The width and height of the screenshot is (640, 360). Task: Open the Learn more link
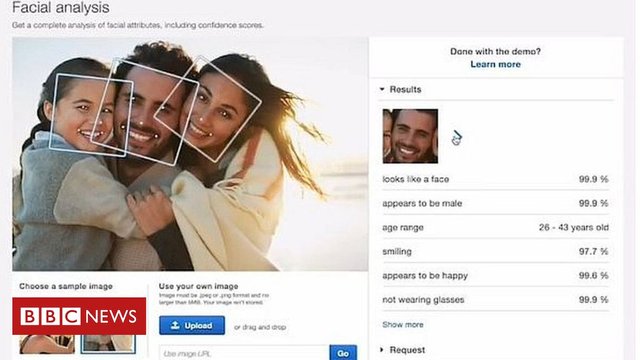point(495,64)
